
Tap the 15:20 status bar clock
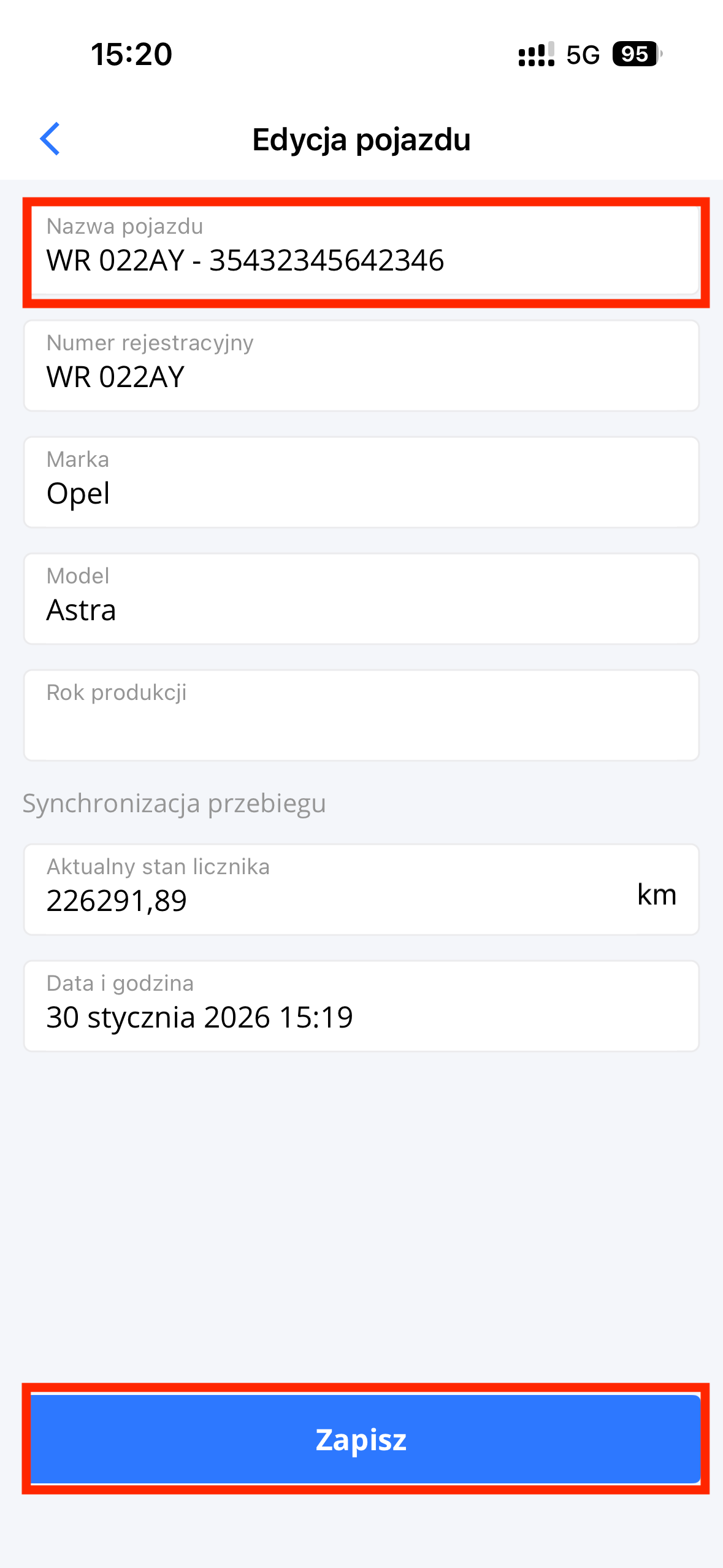[131, 54]
